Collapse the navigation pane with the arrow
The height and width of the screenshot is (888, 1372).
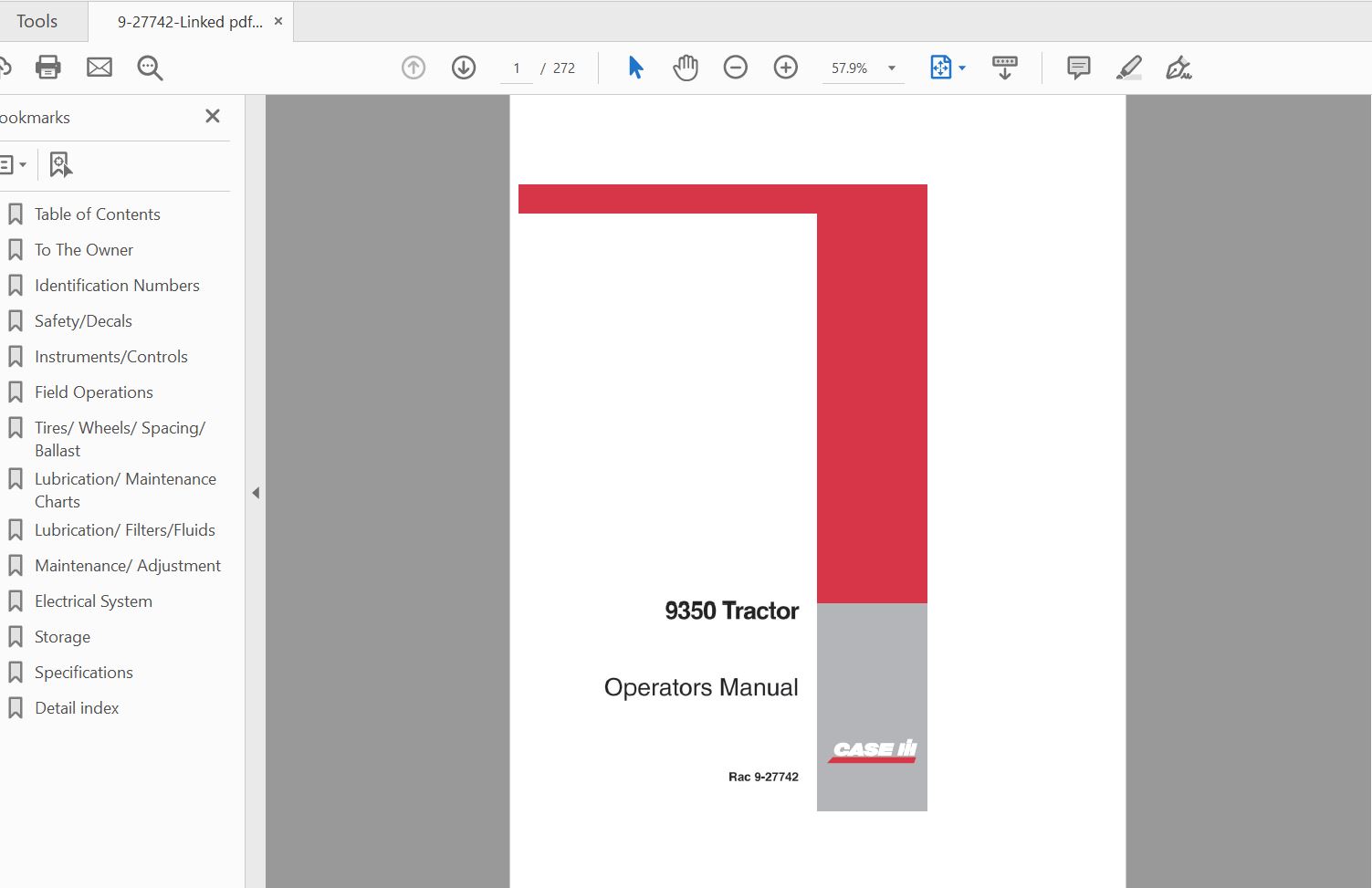coord(257,492)
